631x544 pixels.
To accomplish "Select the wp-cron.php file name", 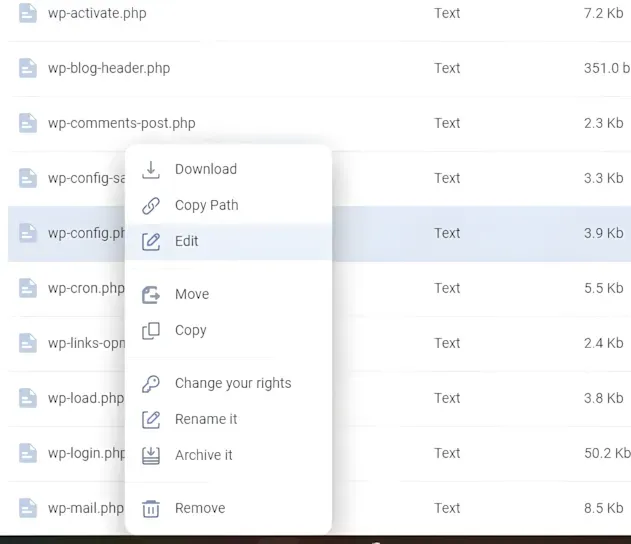I will coord(86,288).
